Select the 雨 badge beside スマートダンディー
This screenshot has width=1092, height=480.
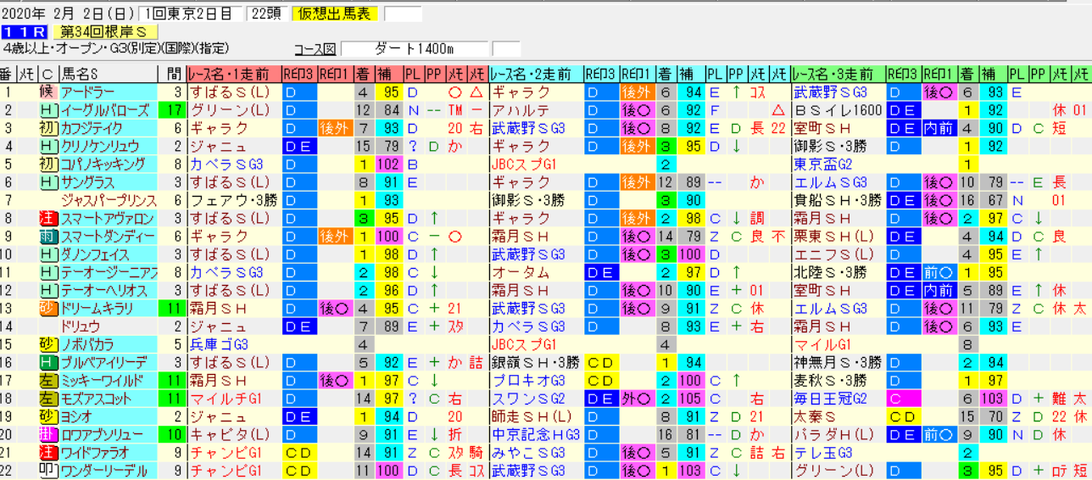click(x=47, y=236)
